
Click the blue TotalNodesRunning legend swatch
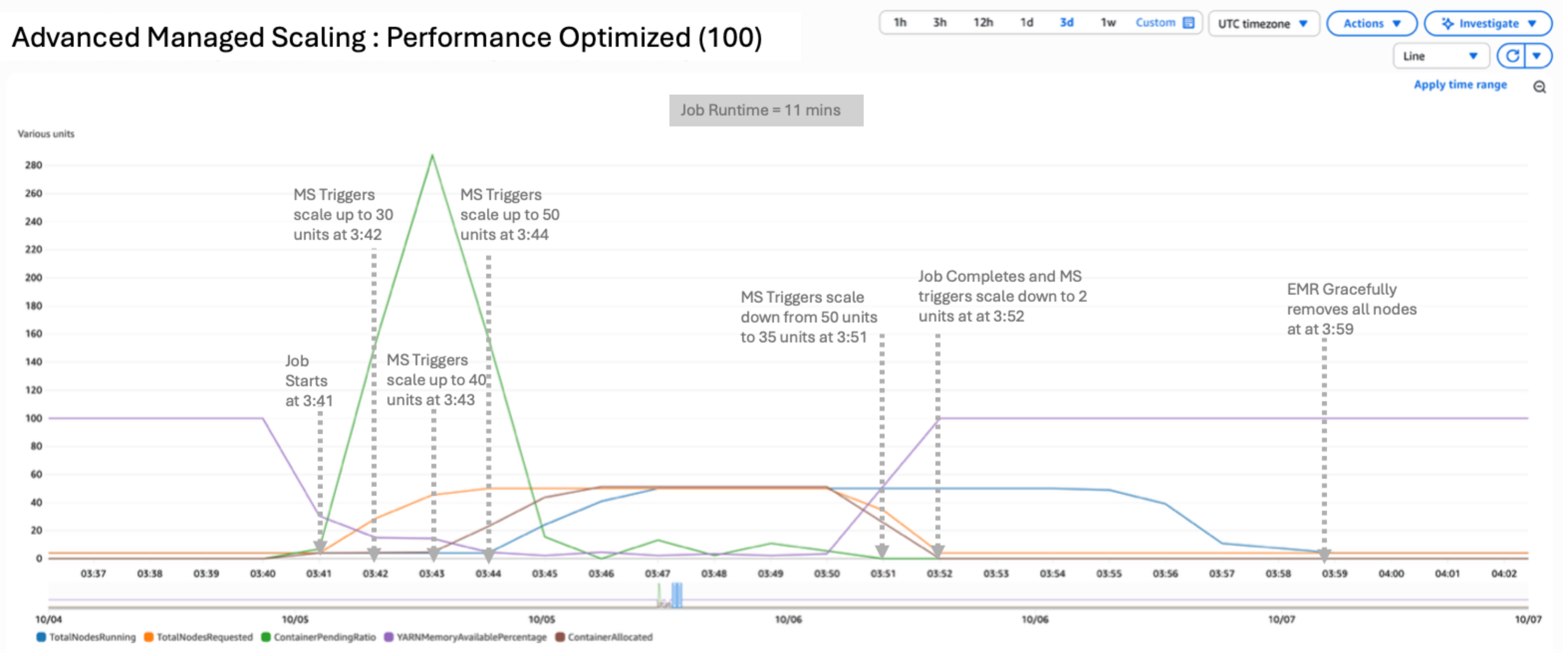point(41,638)
